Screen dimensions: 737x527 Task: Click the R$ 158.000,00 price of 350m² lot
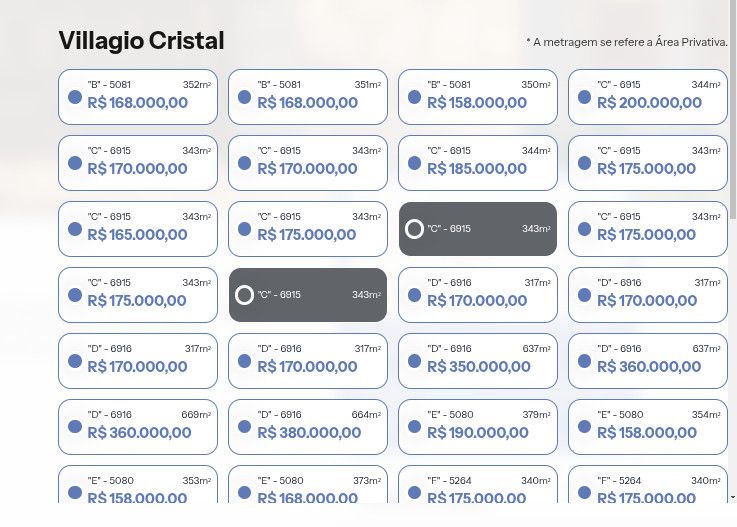coord(477,103)
